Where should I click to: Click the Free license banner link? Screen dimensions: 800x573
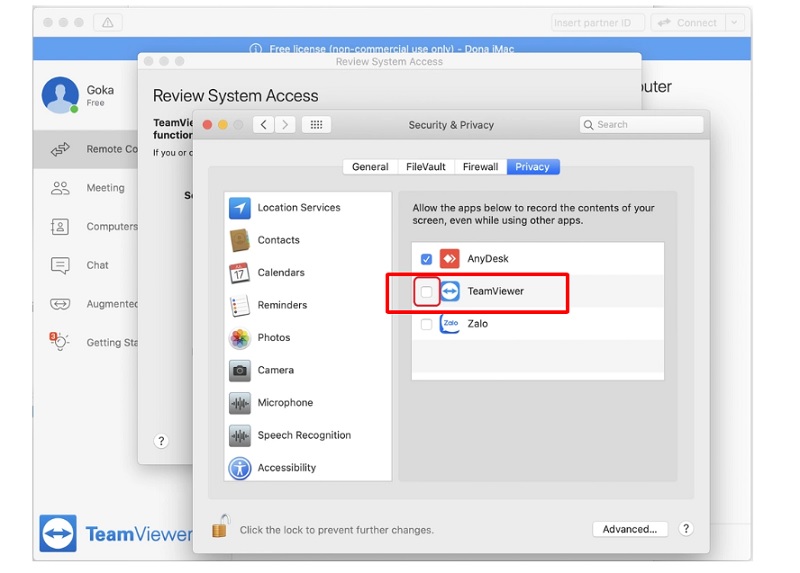point(391,49)
